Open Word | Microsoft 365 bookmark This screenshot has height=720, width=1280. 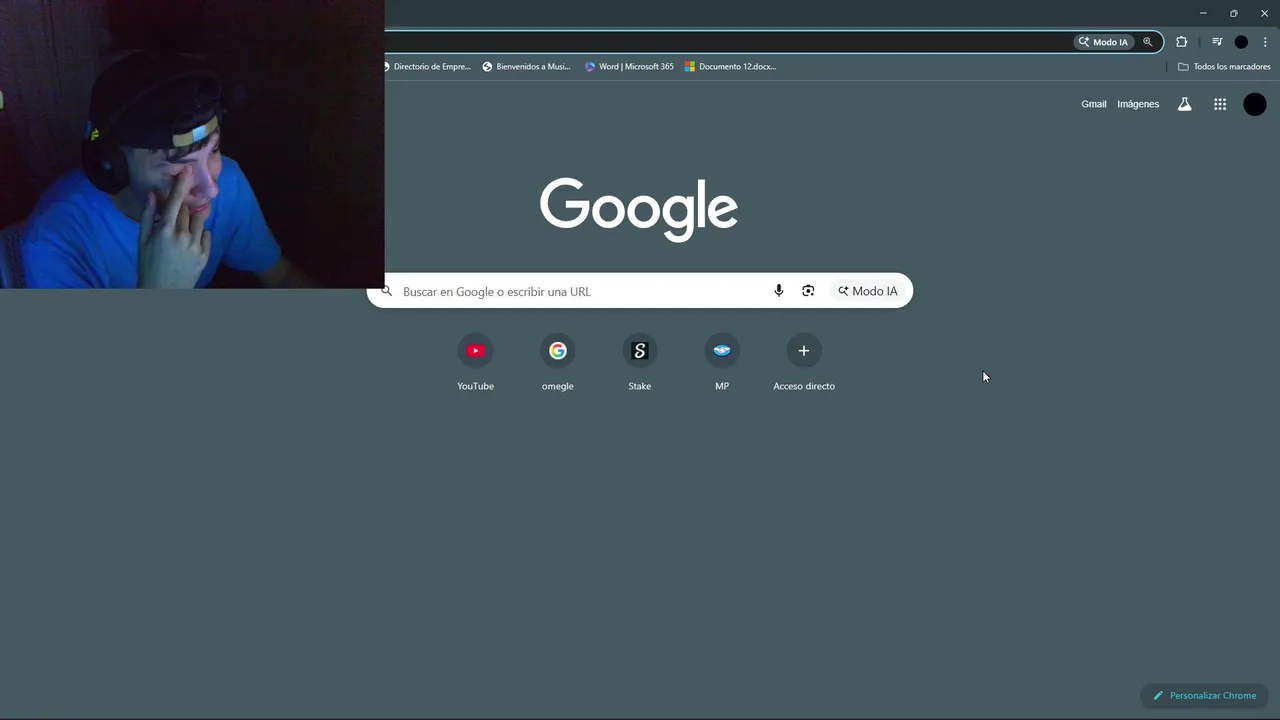click(x=629, y=67)
